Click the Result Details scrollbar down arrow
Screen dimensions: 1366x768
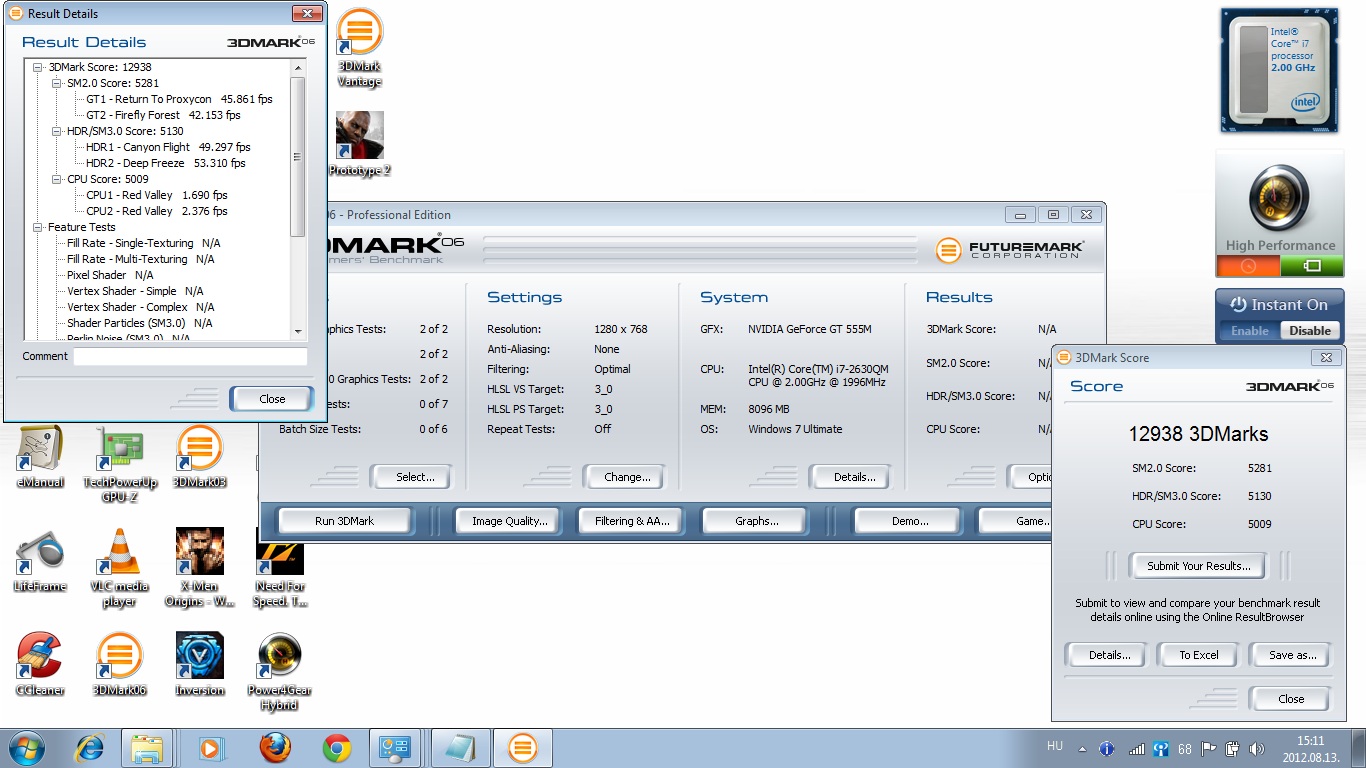coord(298,331)
